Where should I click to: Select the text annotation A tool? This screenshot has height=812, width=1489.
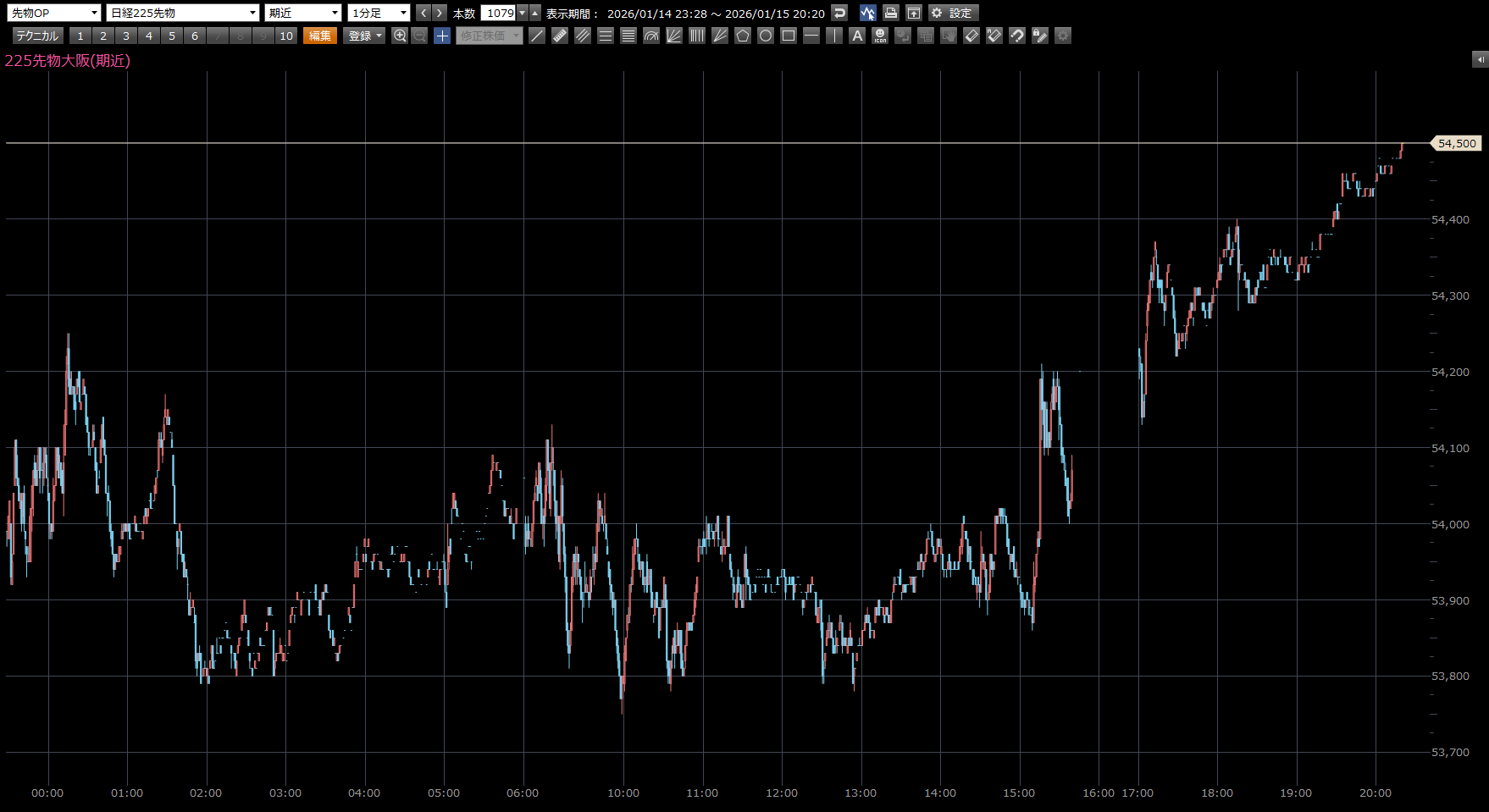(857, 36)
